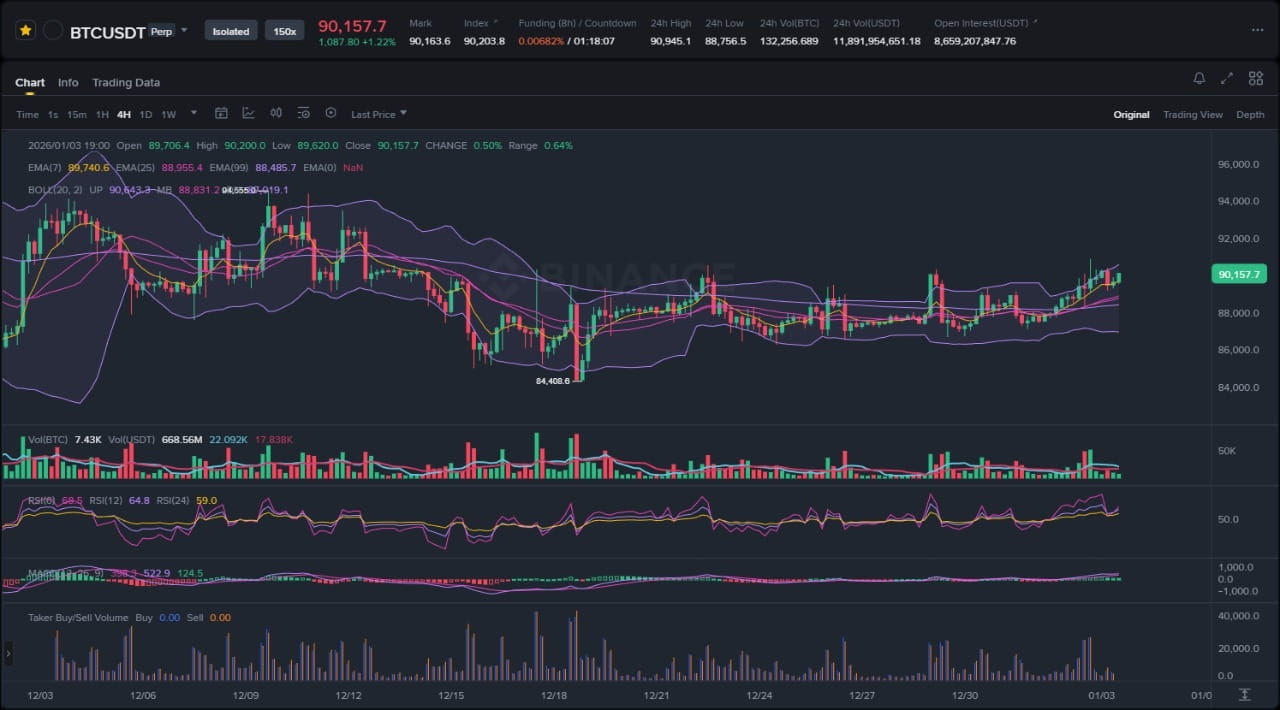This screenshot has width=1280, height=710.
Task: Click the current price tag 90,157.7 on axis
Action: [x=1239, y=274]
